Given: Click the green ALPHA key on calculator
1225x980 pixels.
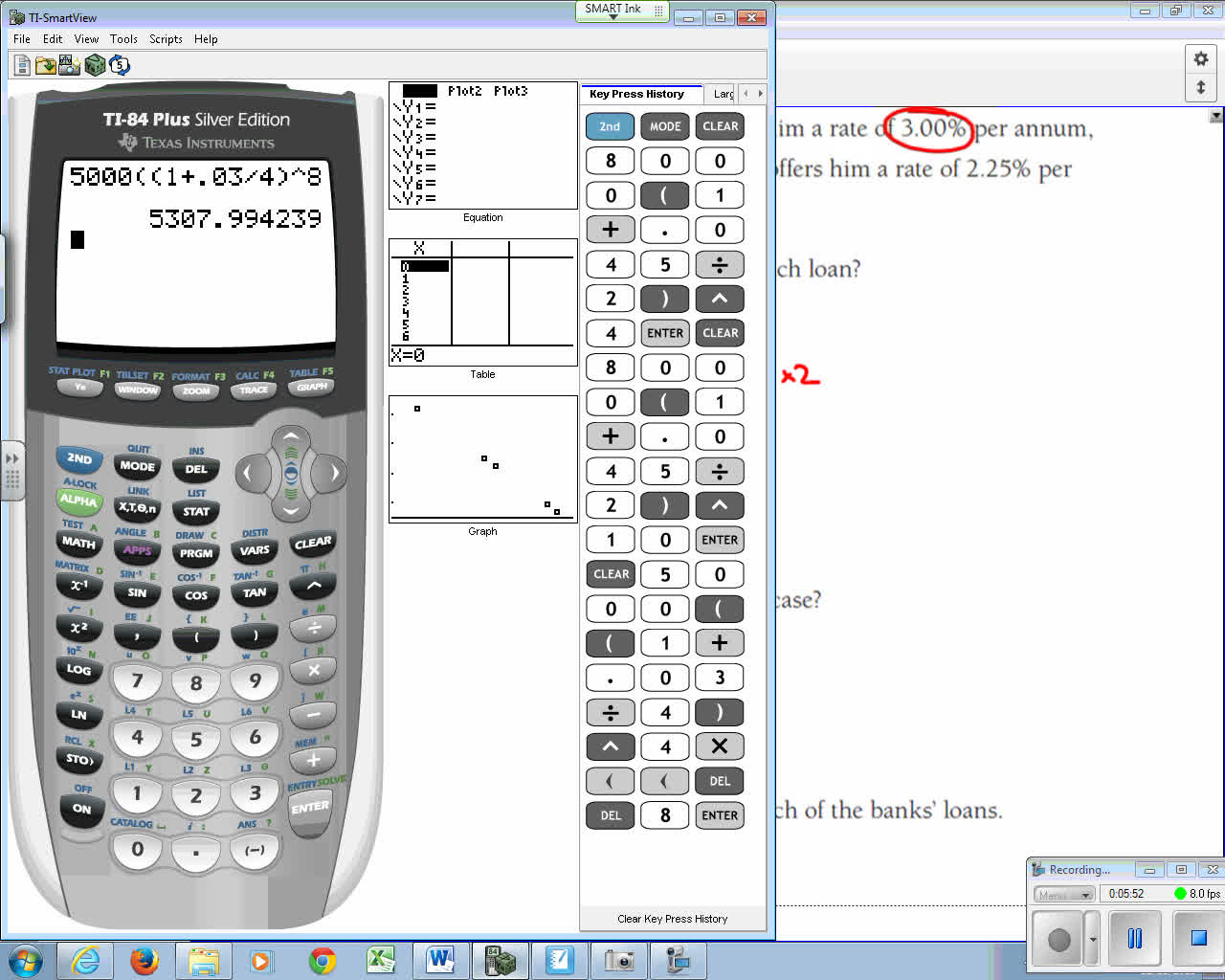Looking at the screenshot, I should point(78,501).
